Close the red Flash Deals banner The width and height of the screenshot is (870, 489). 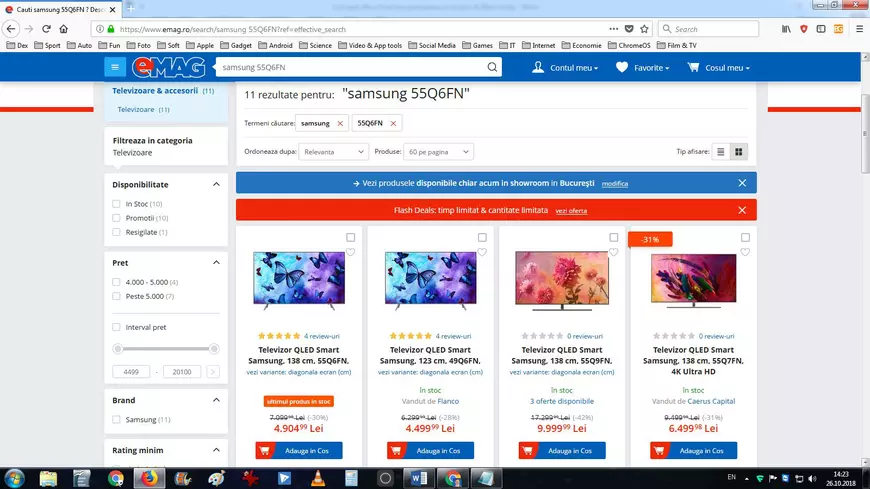742,210
